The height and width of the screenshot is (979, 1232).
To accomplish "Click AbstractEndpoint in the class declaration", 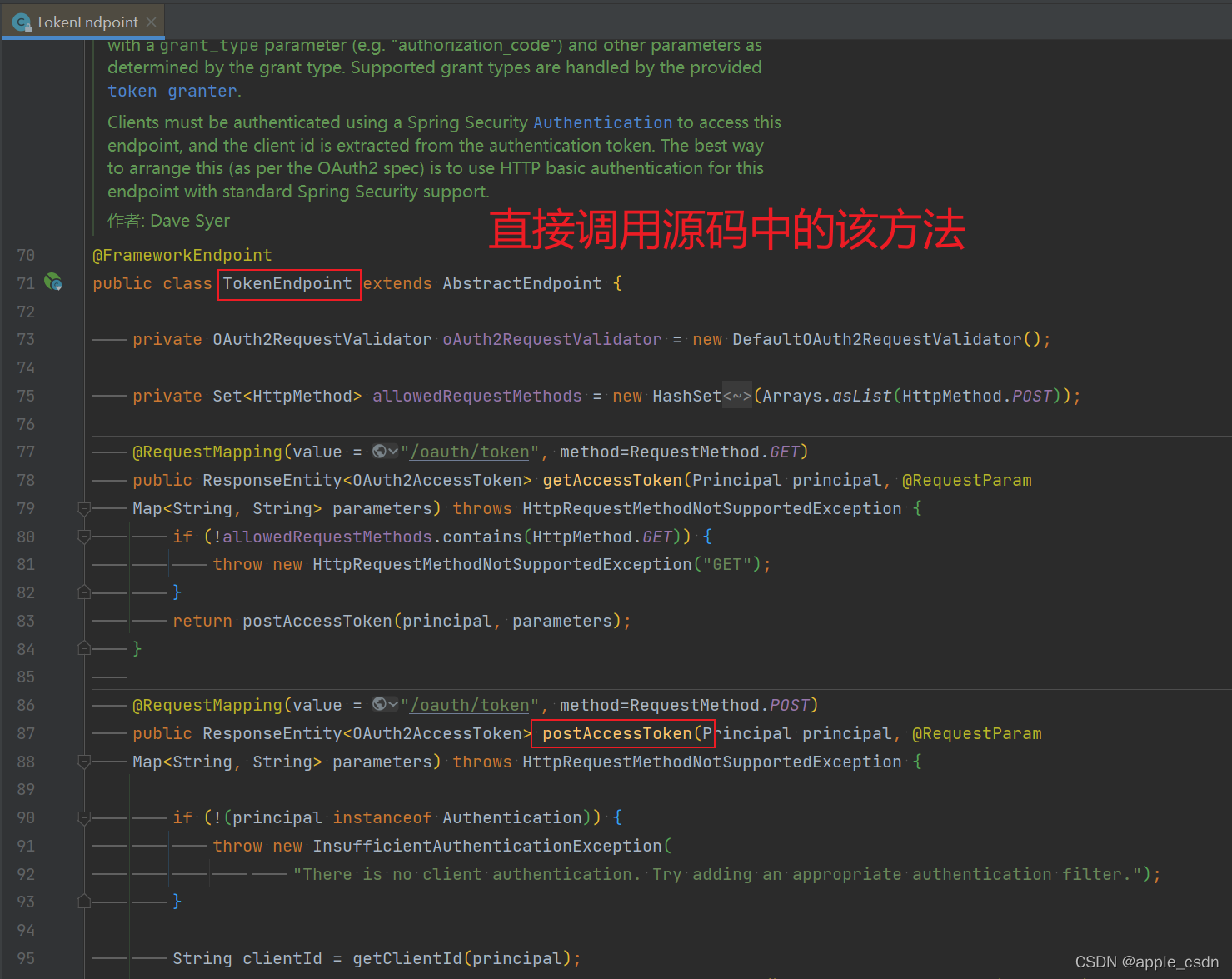I will [x=522, y=283].
